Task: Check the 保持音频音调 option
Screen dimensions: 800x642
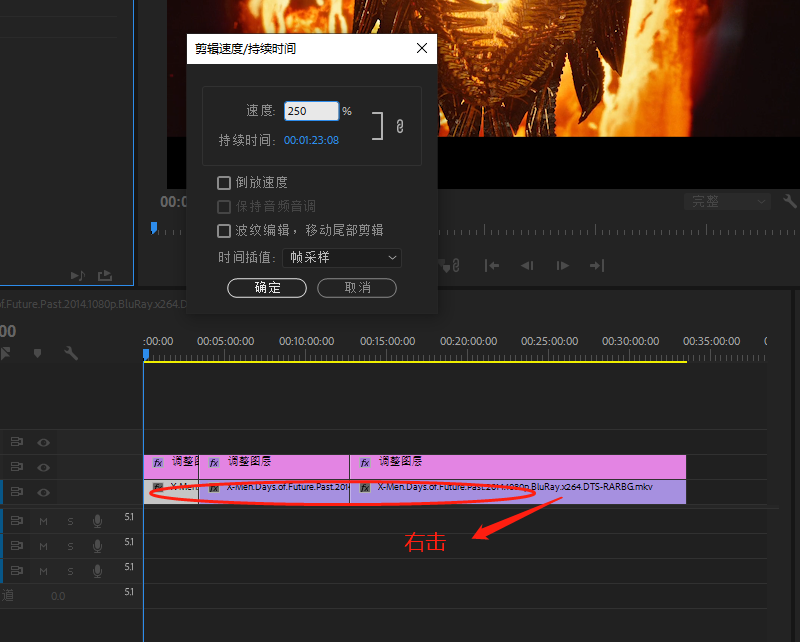Action: pyautogui.click(x=224, y=207)
